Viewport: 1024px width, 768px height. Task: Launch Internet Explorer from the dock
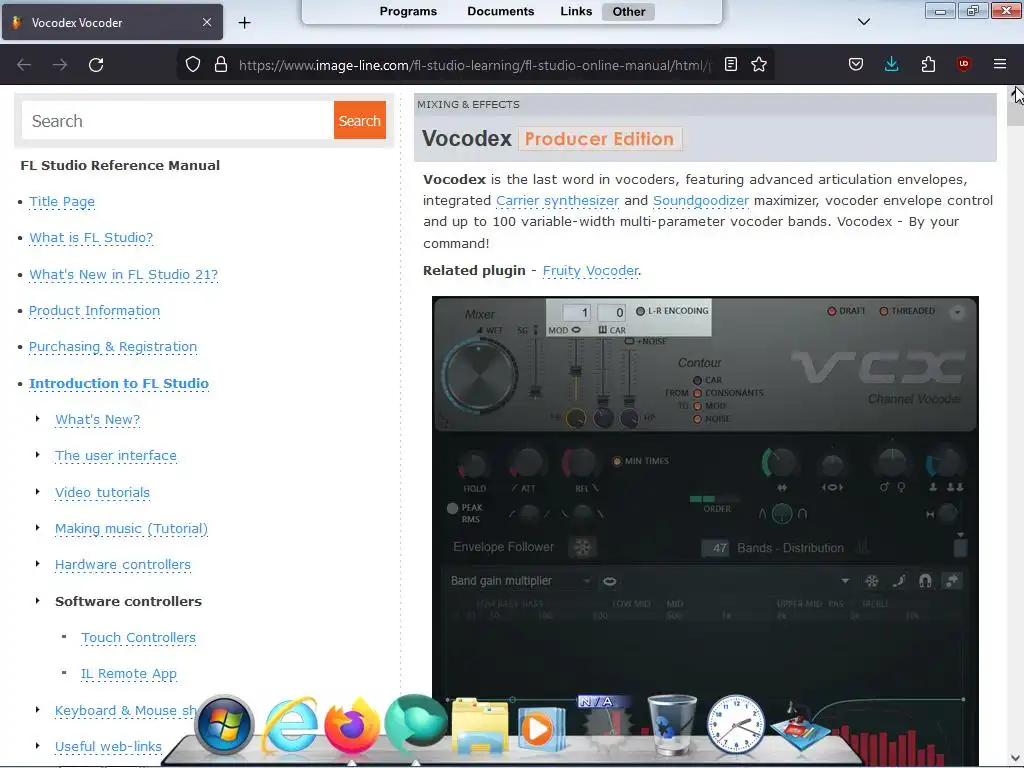(290, 725)
